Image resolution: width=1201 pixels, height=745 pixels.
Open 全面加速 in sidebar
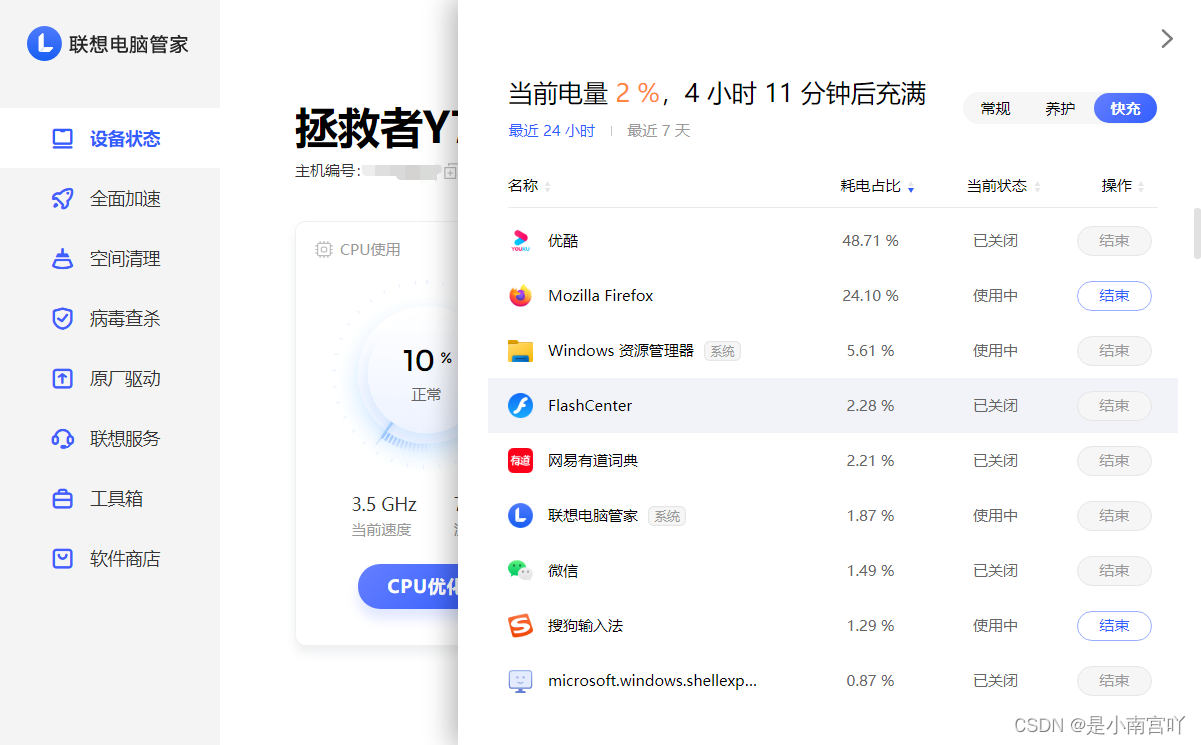coord(110,198)
